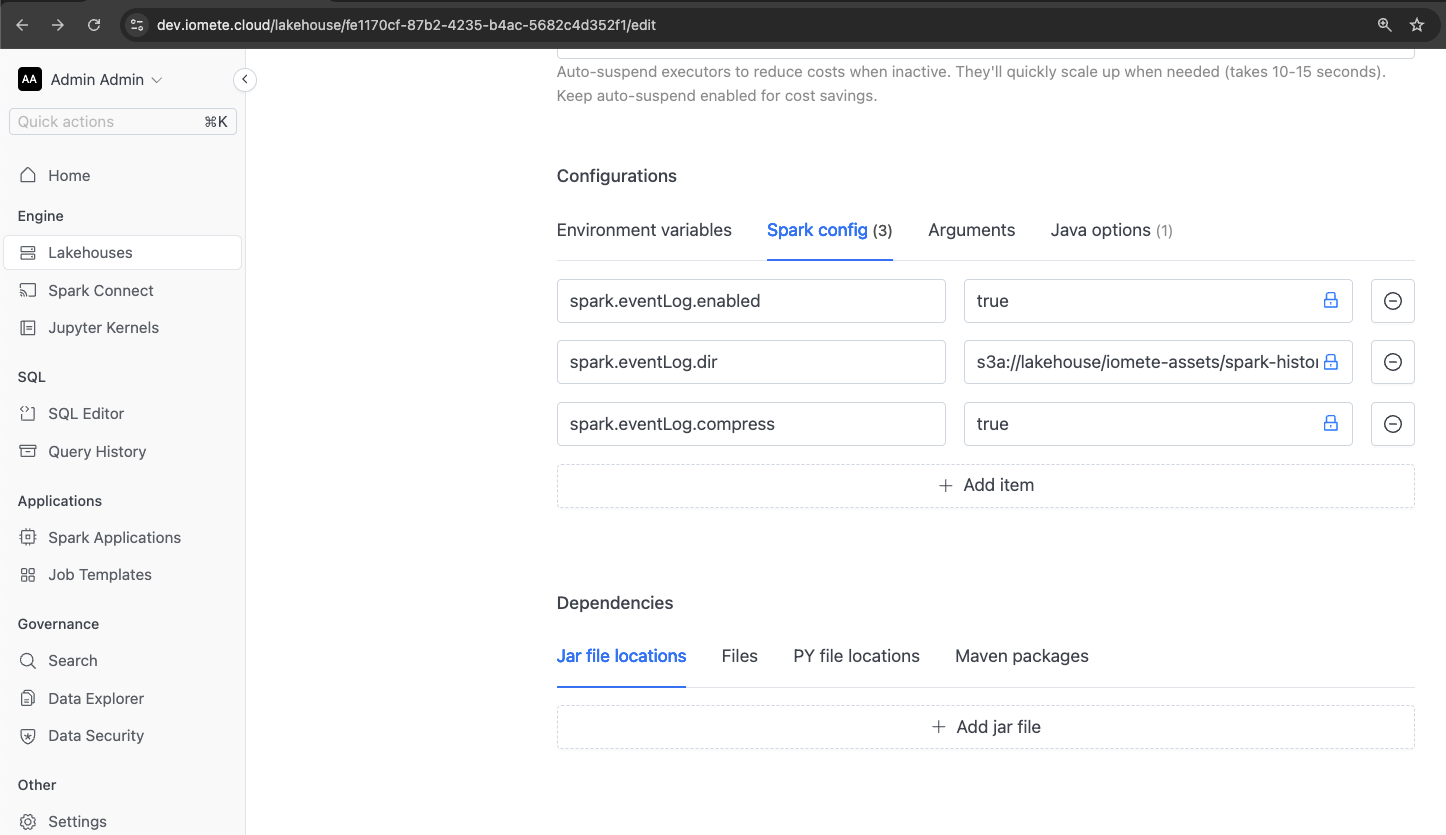Screen dimensions: 1446x835
Task: Click the Home sidebar icon
Action: (x=28, y=175)
